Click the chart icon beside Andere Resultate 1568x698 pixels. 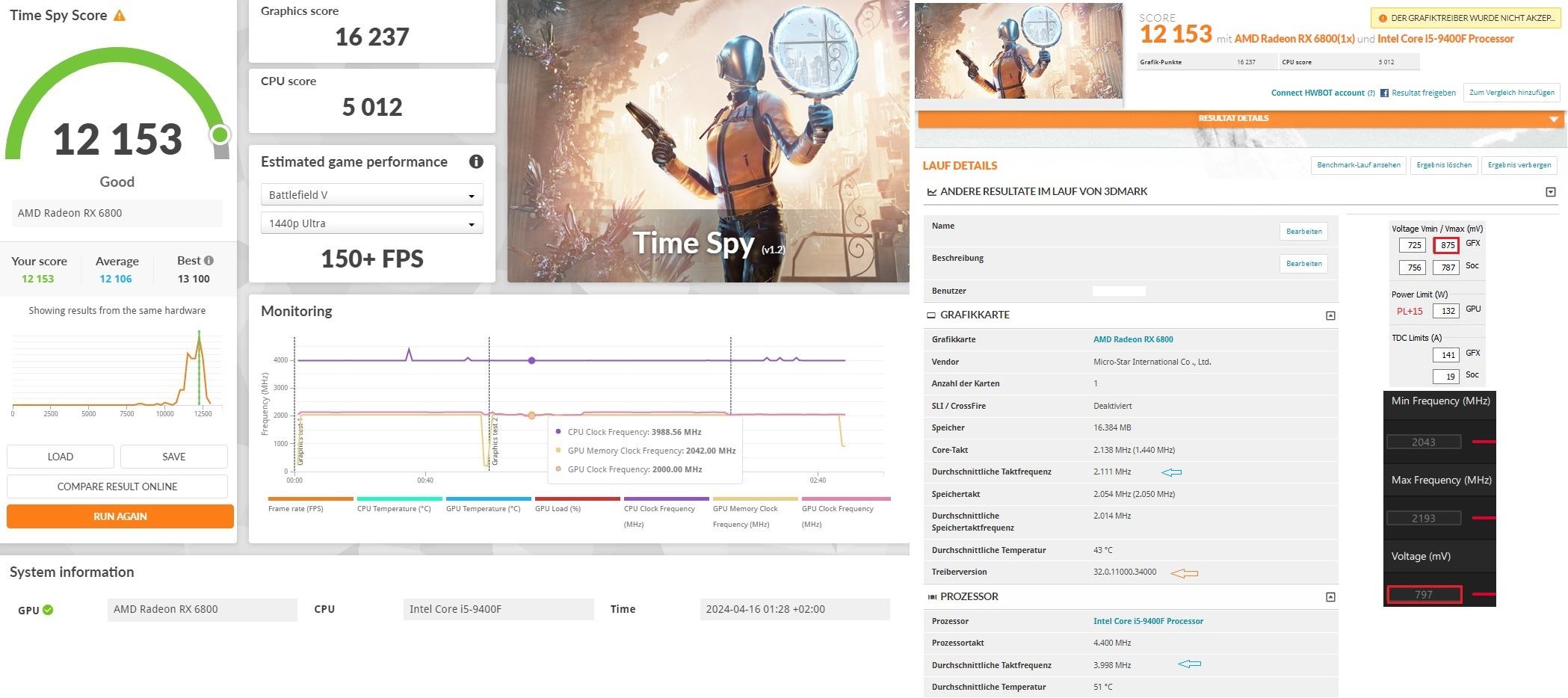click(931, 192)
